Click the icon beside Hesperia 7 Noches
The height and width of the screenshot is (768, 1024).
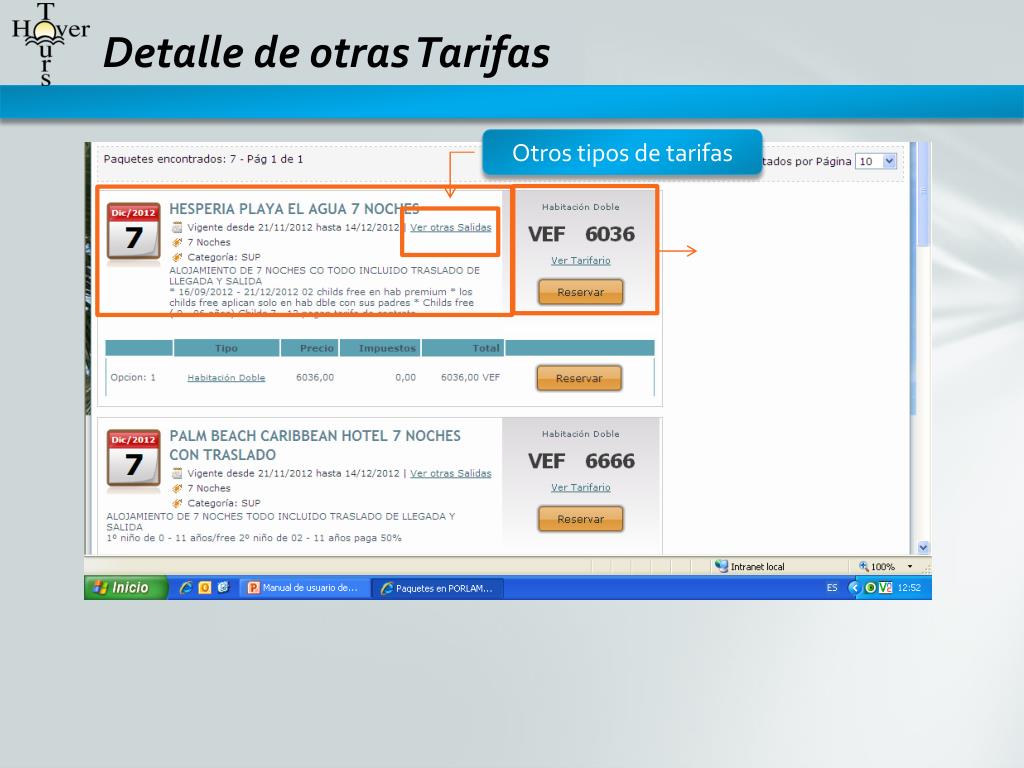(176, 242)
